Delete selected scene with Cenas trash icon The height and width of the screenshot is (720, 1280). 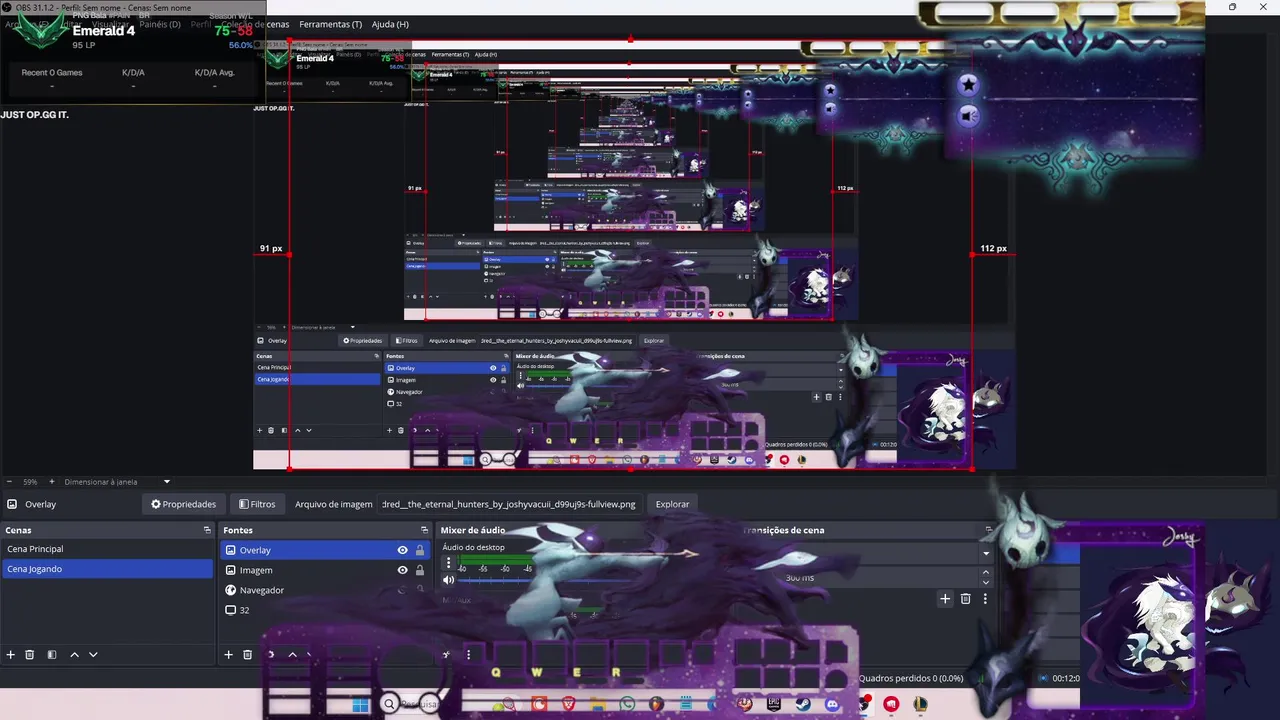30,655
